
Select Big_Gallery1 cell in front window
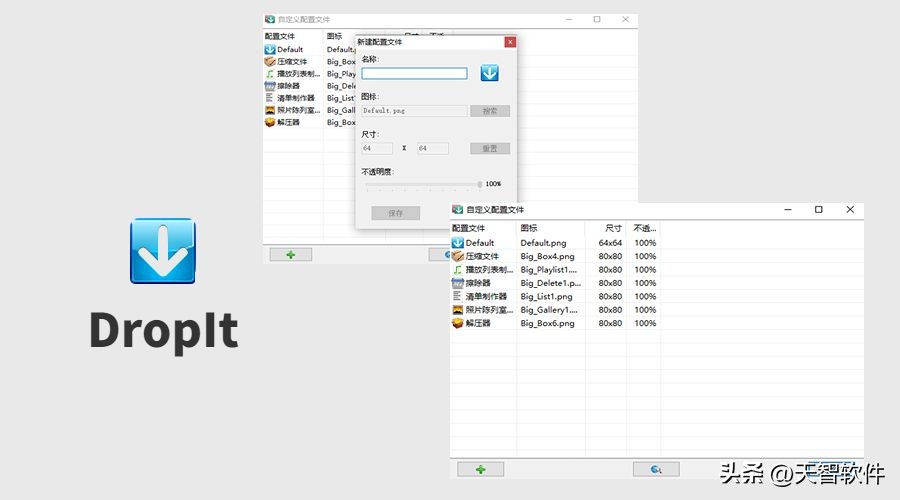(549, 309)
